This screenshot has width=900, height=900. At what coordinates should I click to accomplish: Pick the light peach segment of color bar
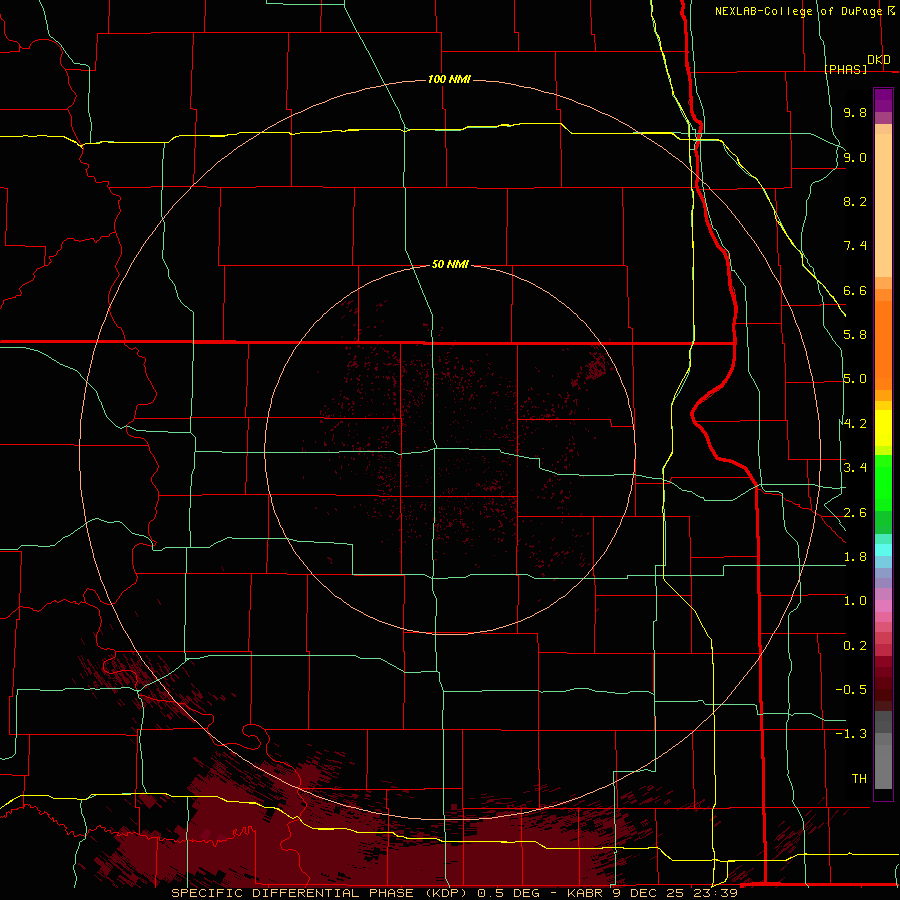(883, 205)
